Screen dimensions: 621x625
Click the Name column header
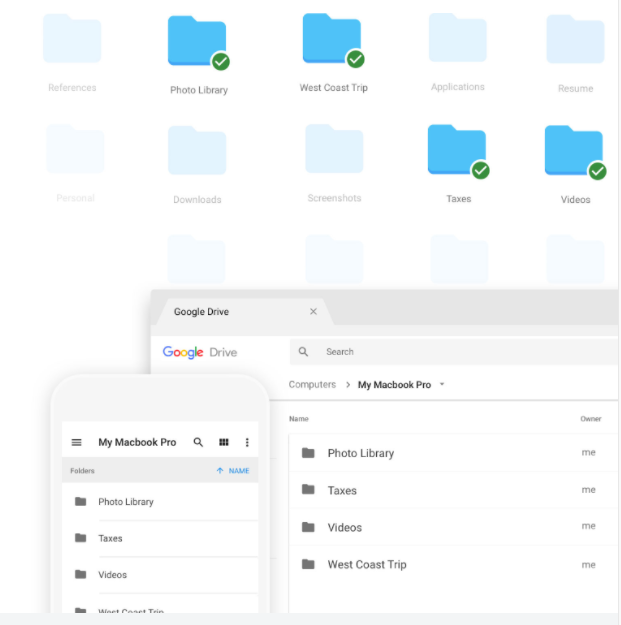299,419
